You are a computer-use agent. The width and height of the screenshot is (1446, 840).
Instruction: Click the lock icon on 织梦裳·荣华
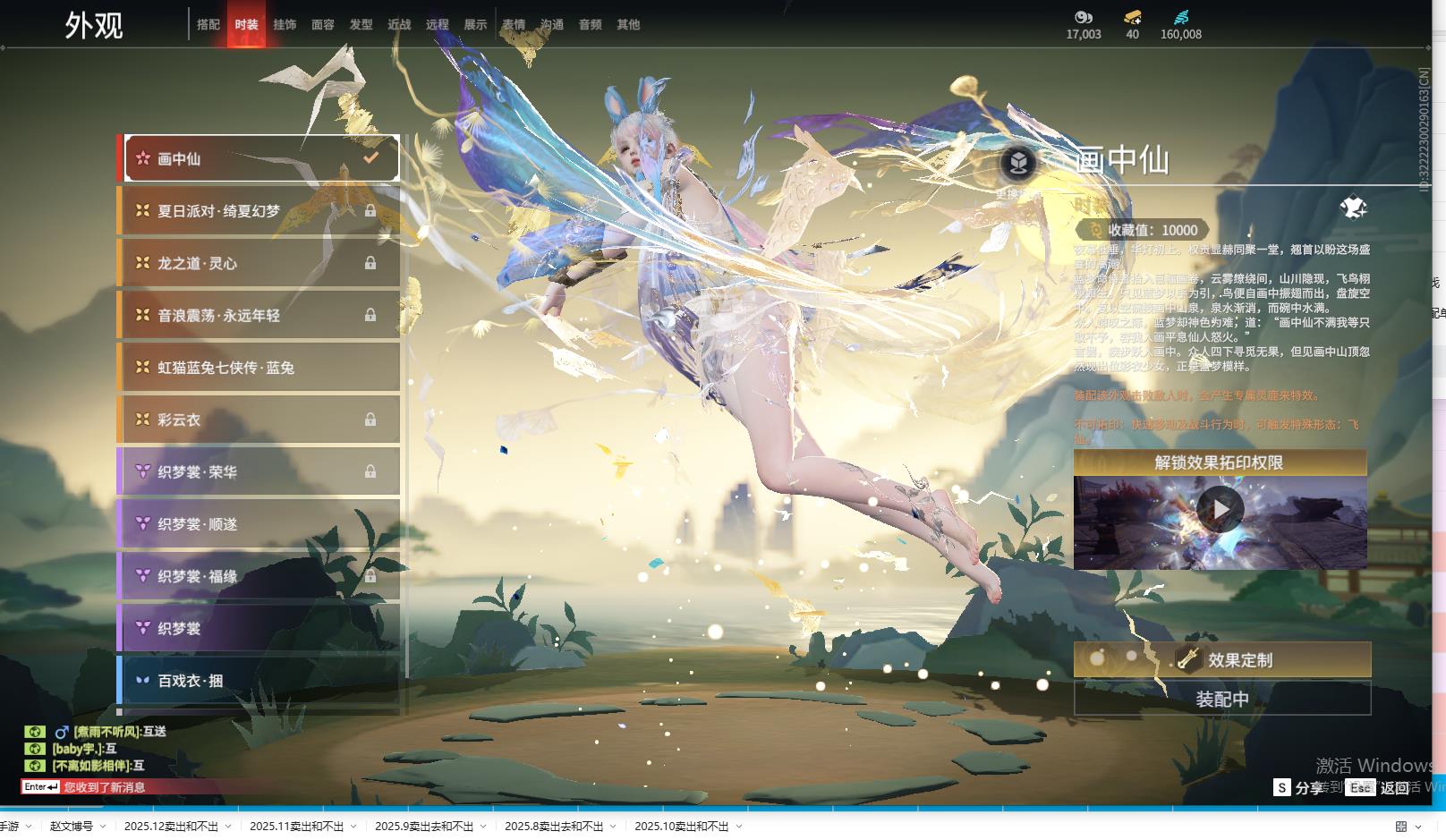[x=370, y=471]
